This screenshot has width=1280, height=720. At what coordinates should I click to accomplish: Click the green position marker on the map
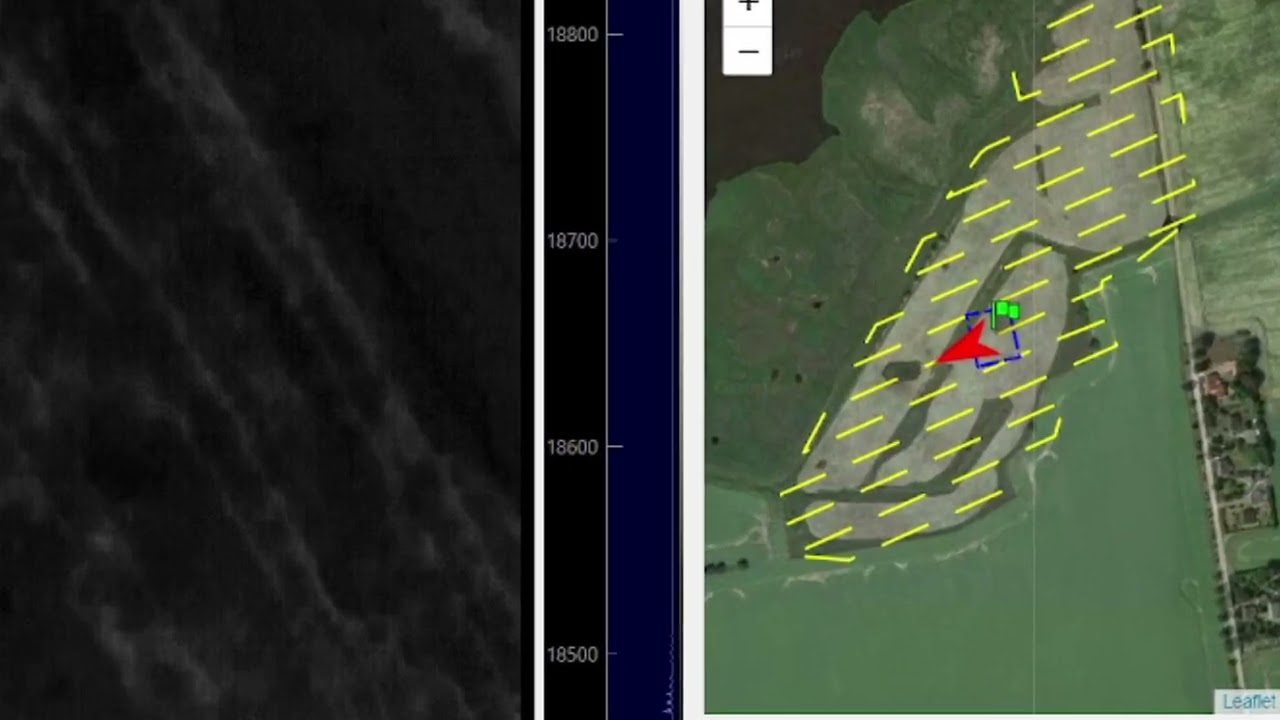(1006, 312)
